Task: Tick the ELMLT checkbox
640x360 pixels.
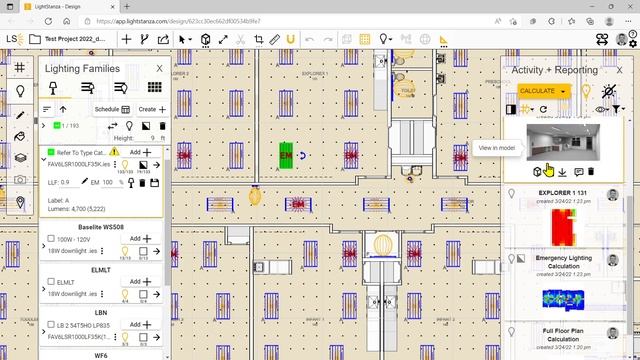Action: [x=51, y=282]
